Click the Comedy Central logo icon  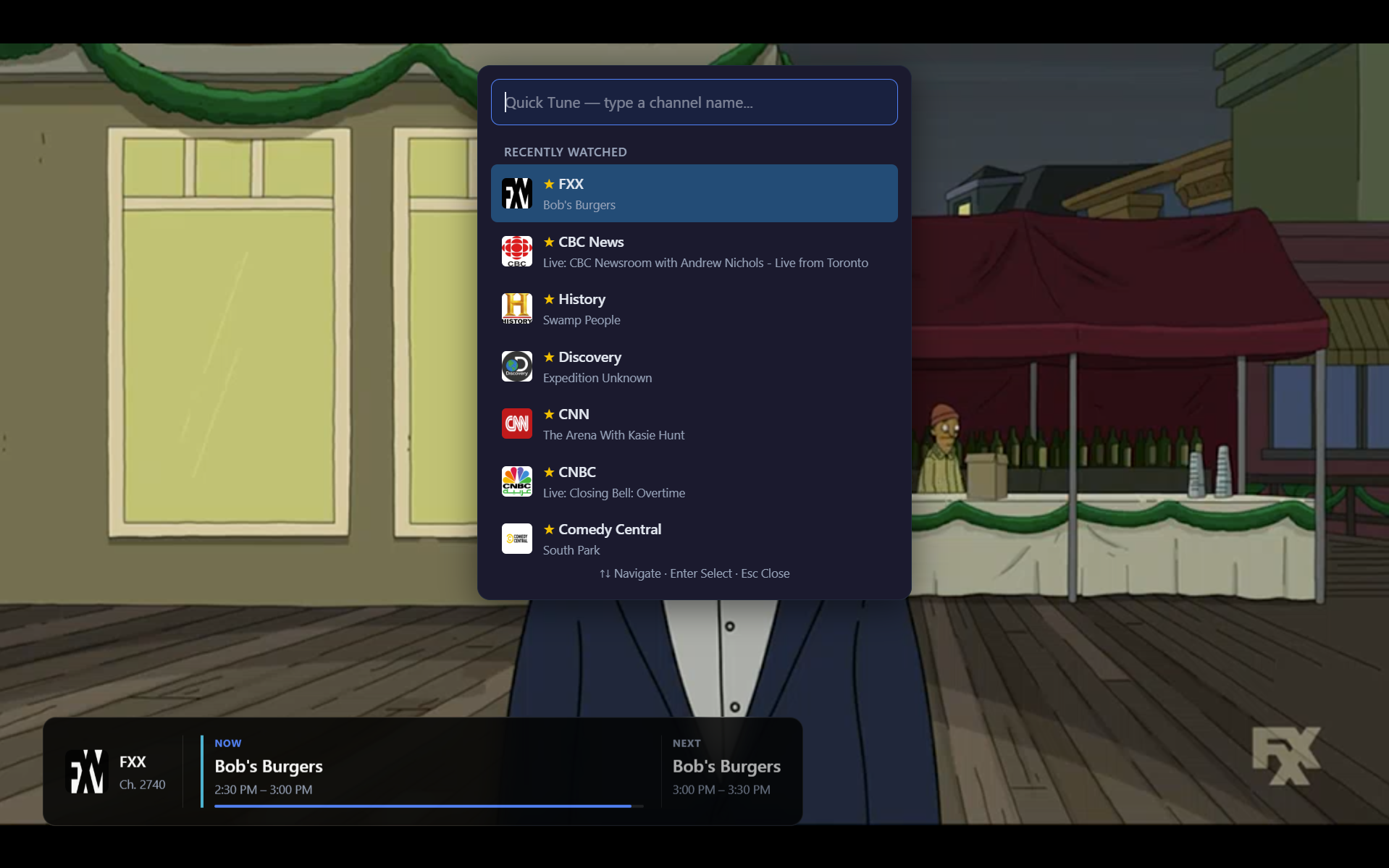pos(517,539)
